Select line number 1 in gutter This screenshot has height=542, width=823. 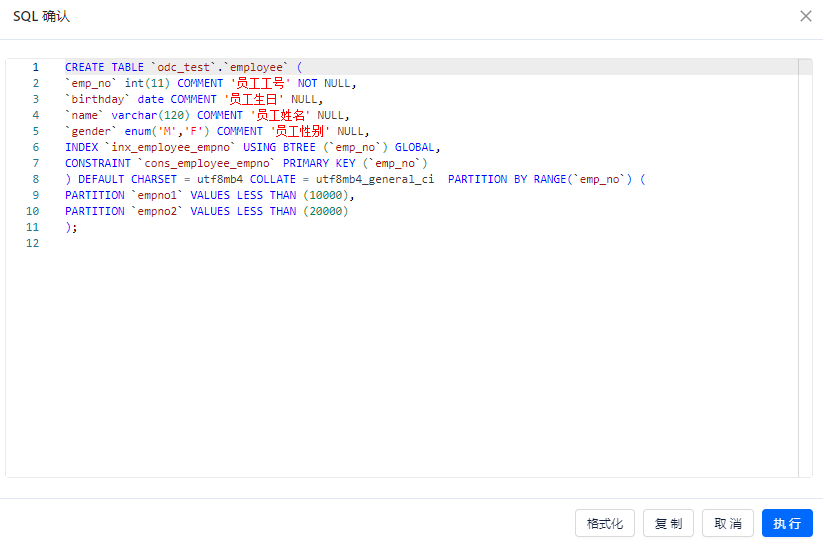pos(35,67)
